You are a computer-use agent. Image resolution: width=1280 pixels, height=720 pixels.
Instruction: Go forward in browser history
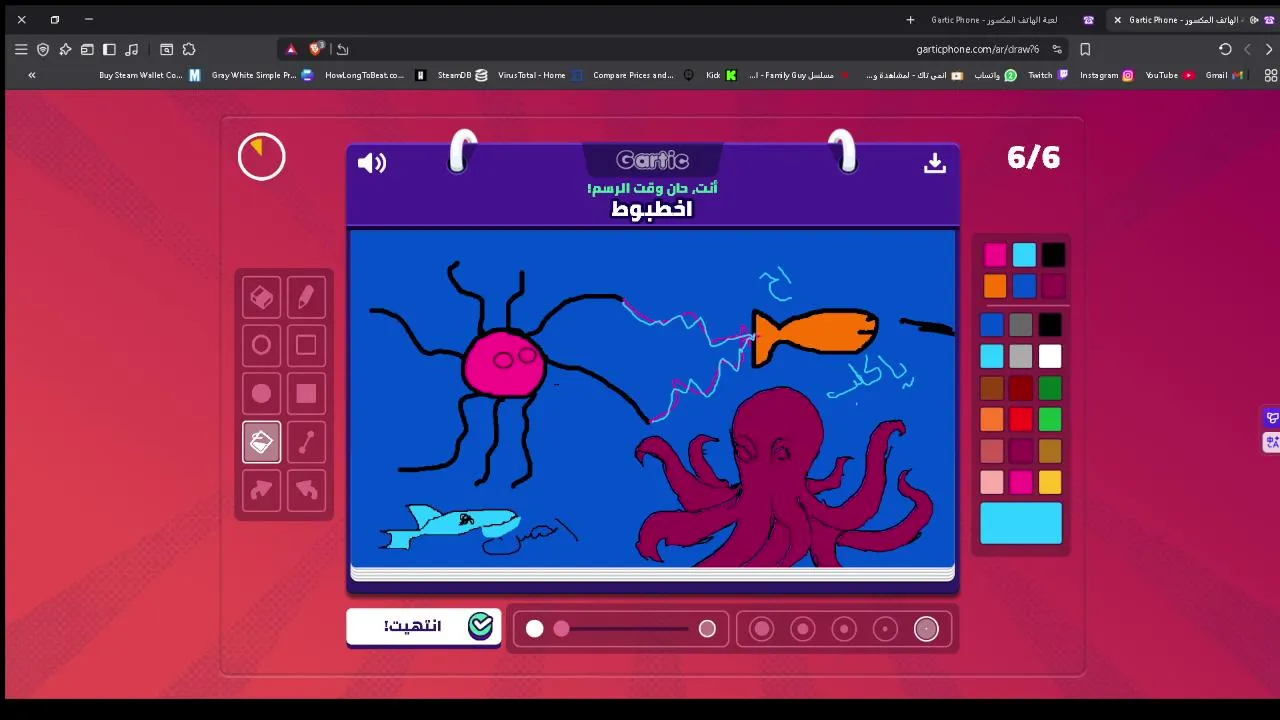coord(1247,49)
